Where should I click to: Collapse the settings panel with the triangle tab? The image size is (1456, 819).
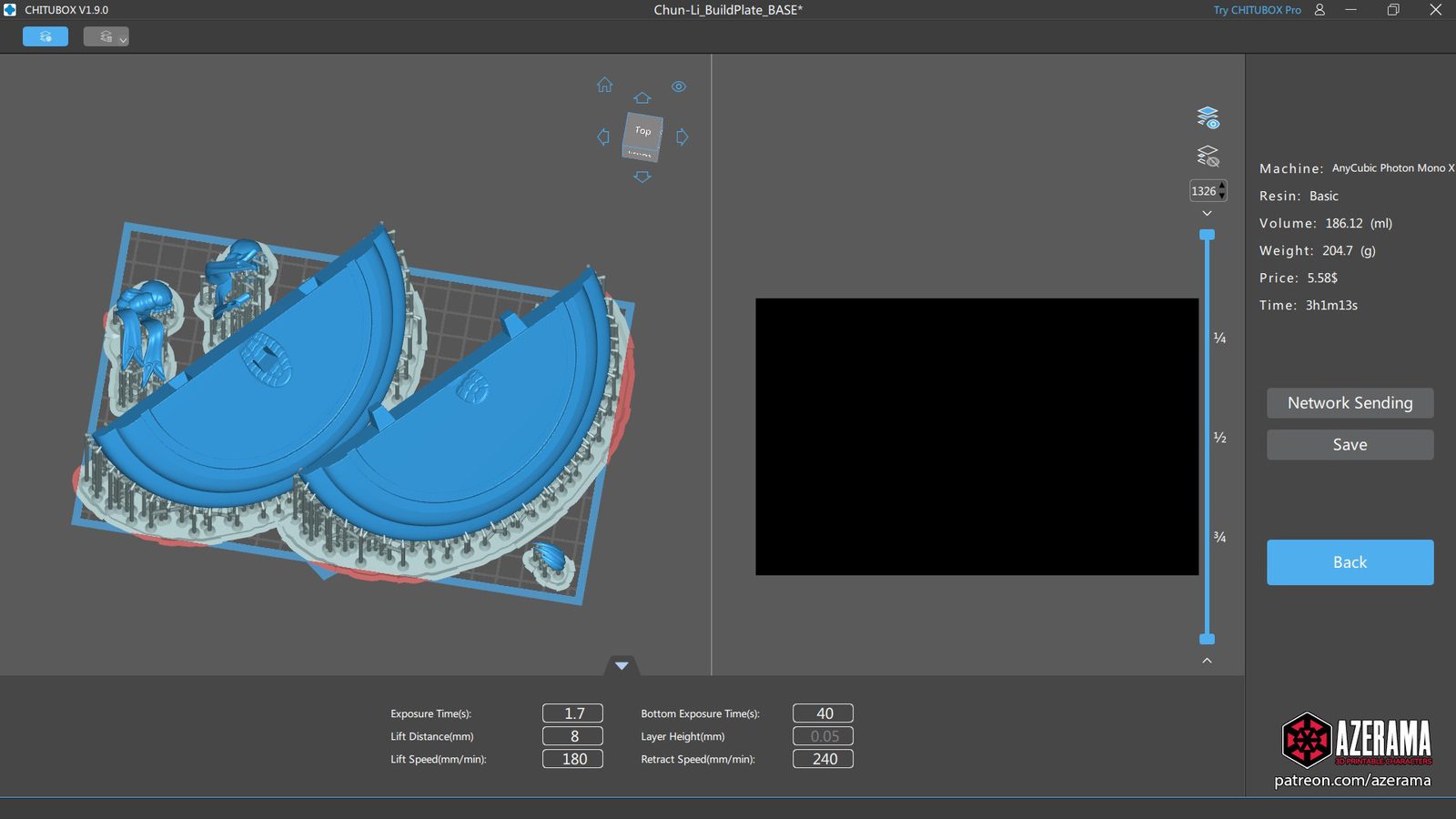pos(622,665)
